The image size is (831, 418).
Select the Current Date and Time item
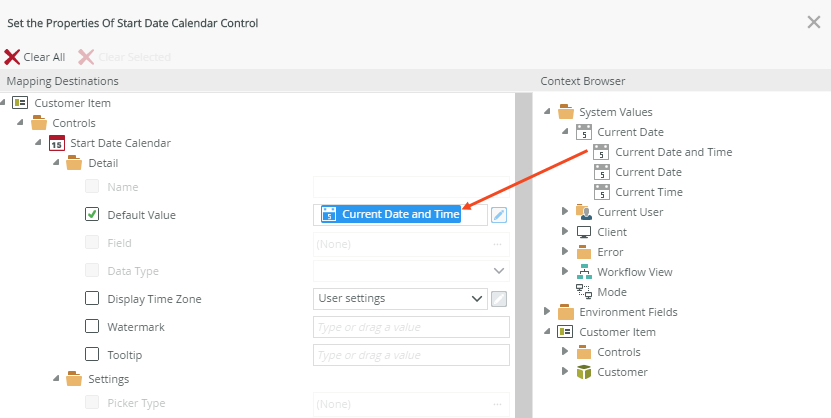[673, 152]
